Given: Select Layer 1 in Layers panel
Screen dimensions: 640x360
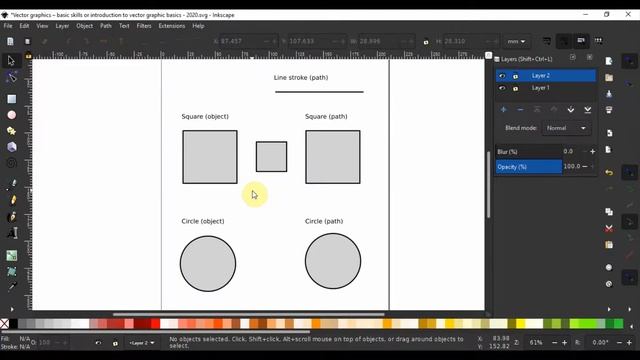Looking at the screenshot, I should 546,88.
